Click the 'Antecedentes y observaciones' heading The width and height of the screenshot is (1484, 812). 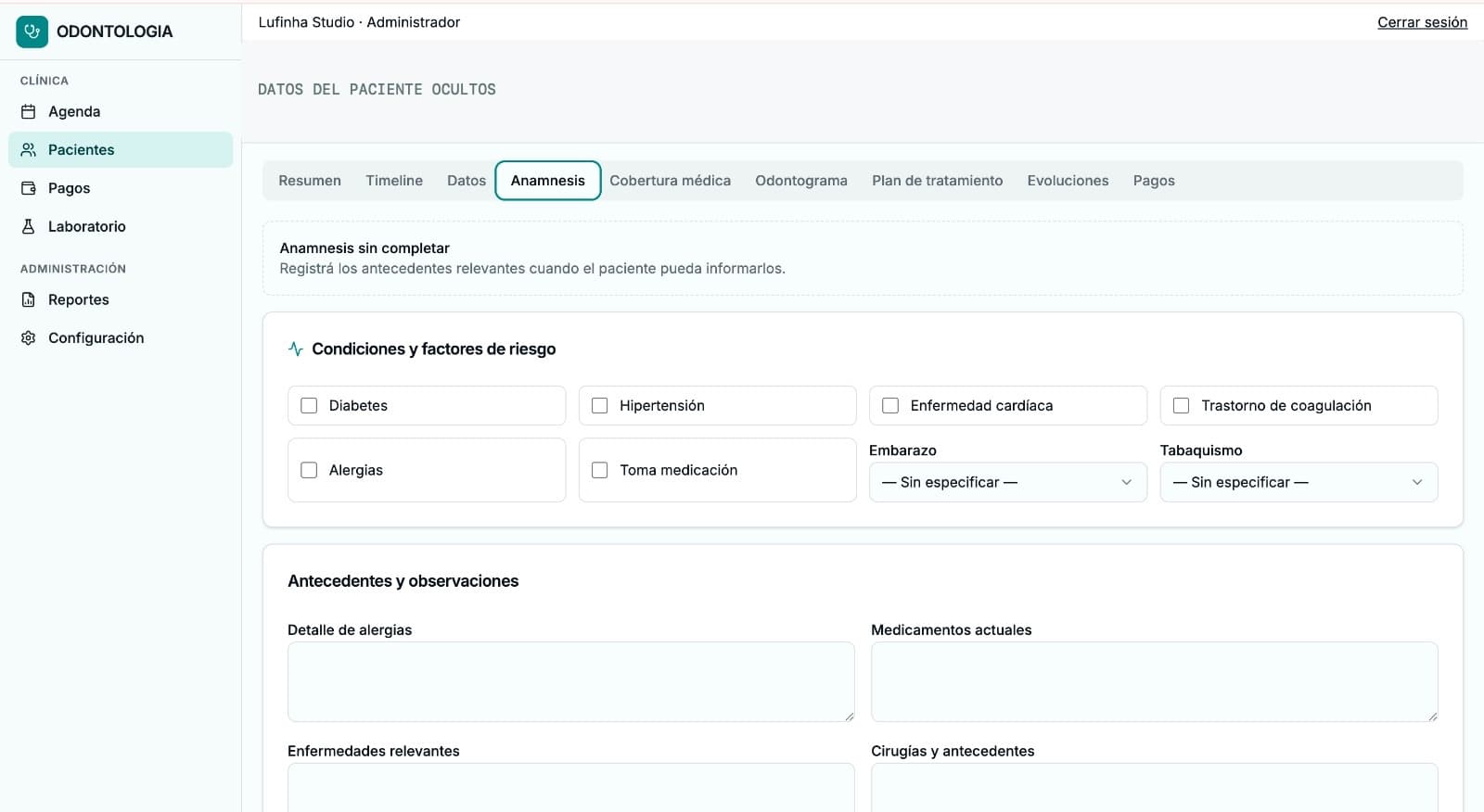403,581
